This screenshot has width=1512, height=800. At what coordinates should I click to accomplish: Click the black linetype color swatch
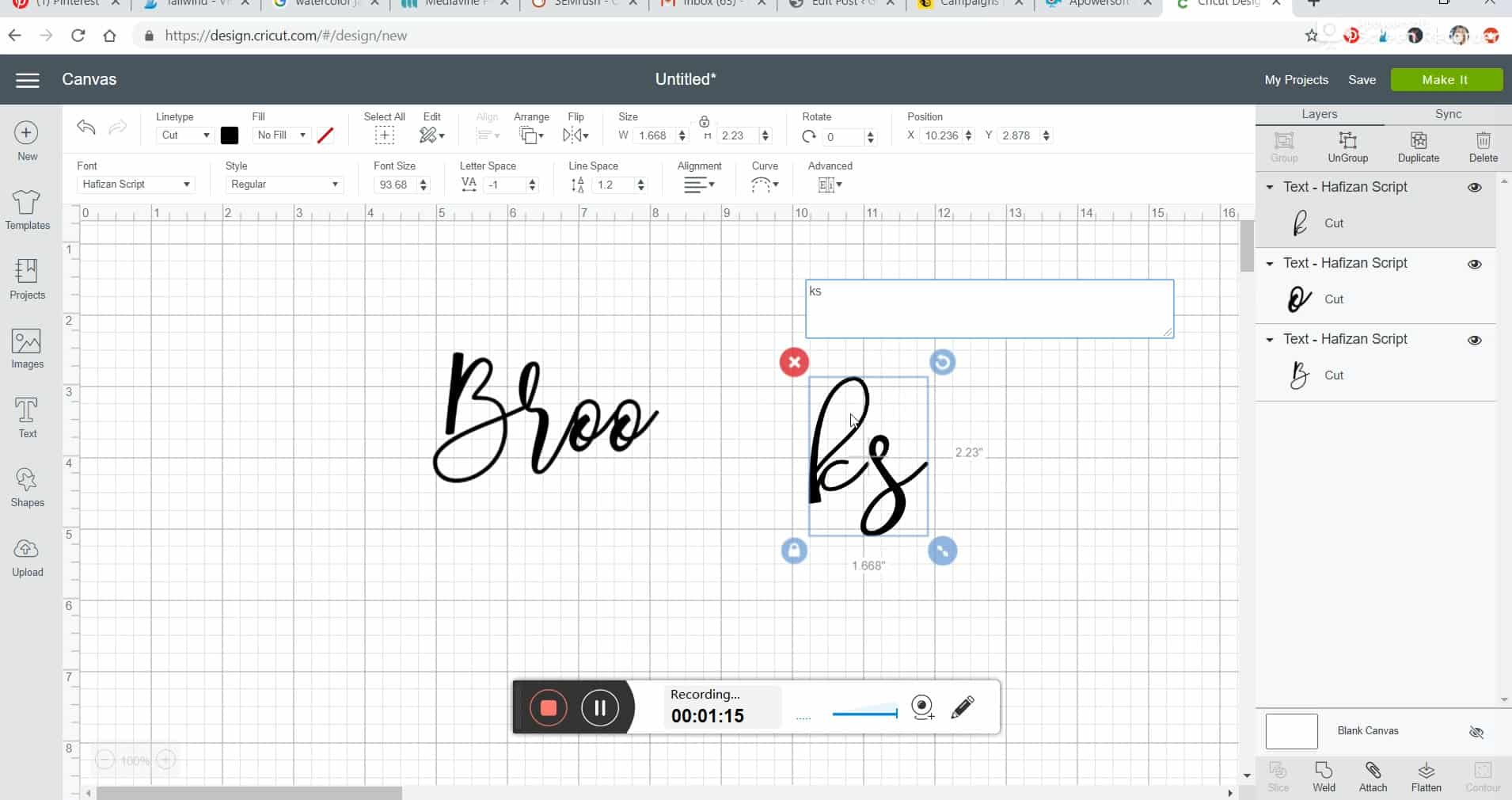(230, 135)
